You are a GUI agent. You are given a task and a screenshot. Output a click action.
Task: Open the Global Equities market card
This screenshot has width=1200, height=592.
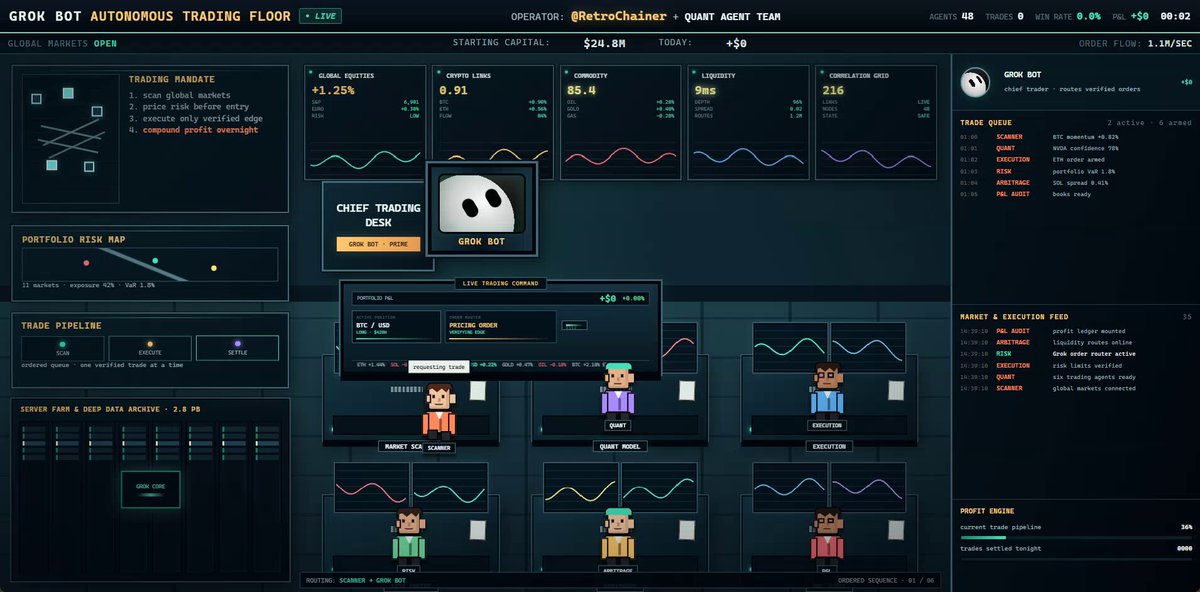(x=364, y=122)
